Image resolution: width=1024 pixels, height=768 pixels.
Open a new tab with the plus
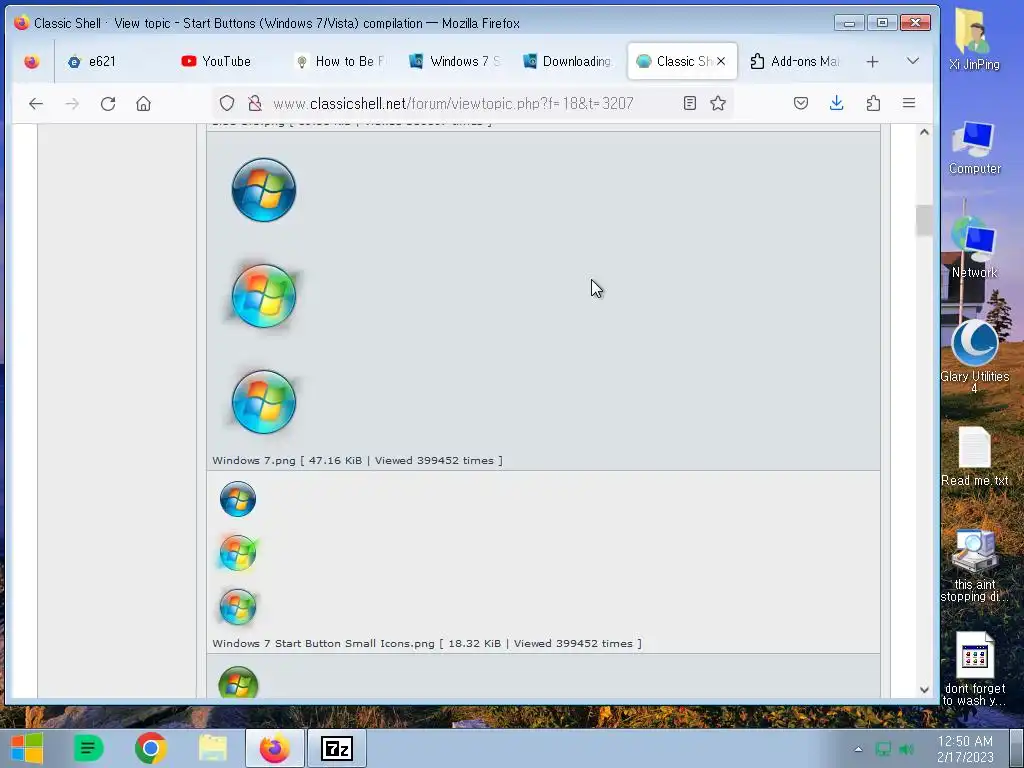pyautogui.click(x=872, y=61)
